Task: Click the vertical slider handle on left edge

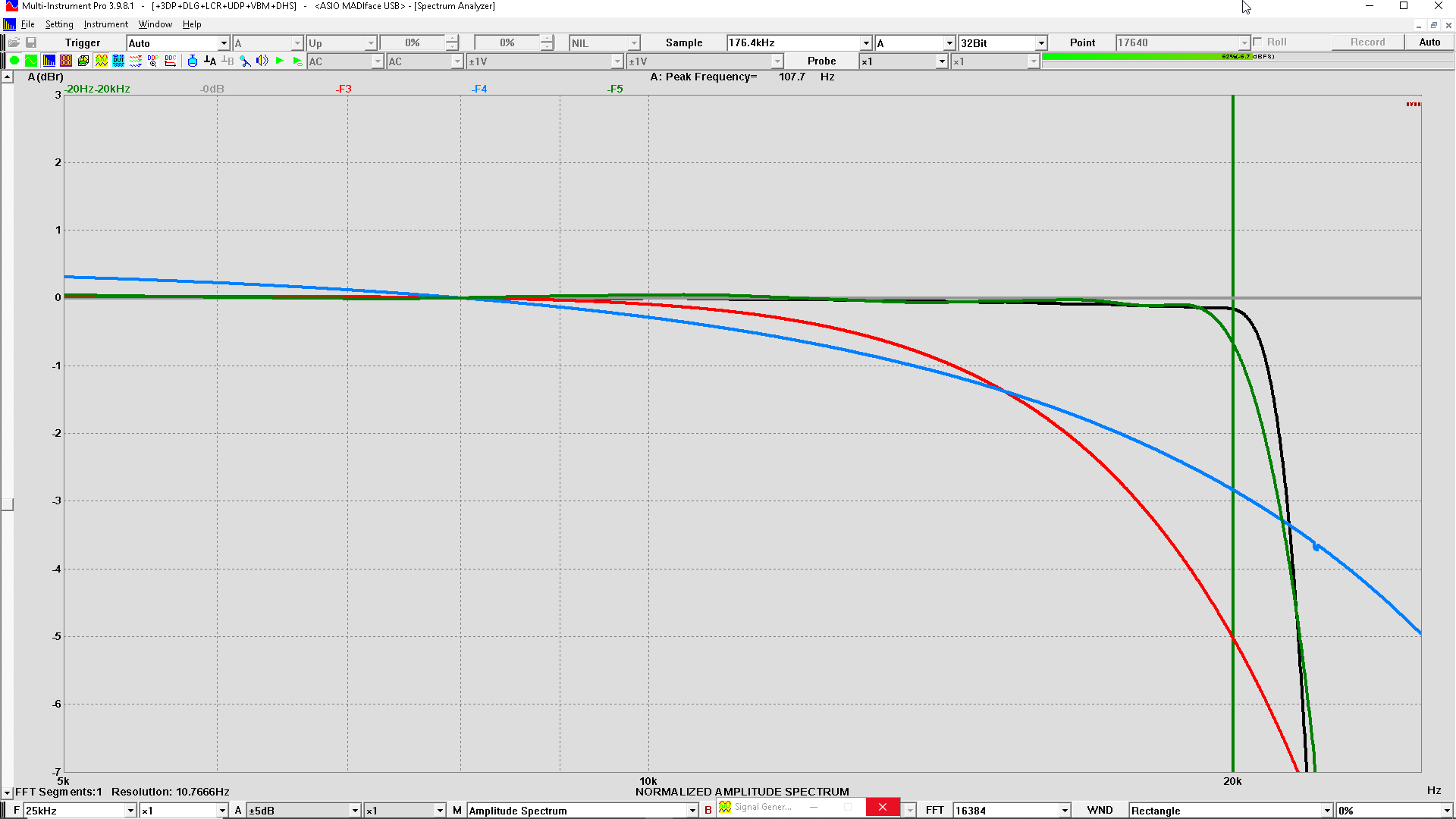Action: [x=7, y=504]
